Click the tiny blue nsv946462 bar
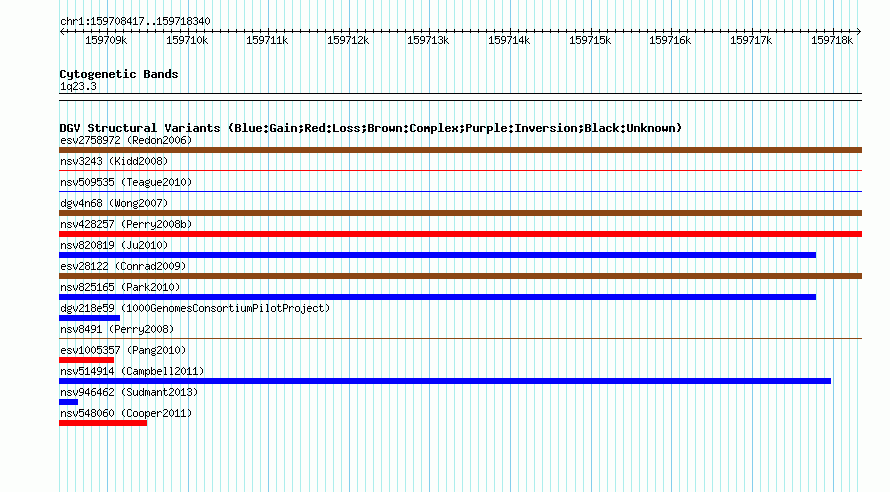 coord(69,402)
